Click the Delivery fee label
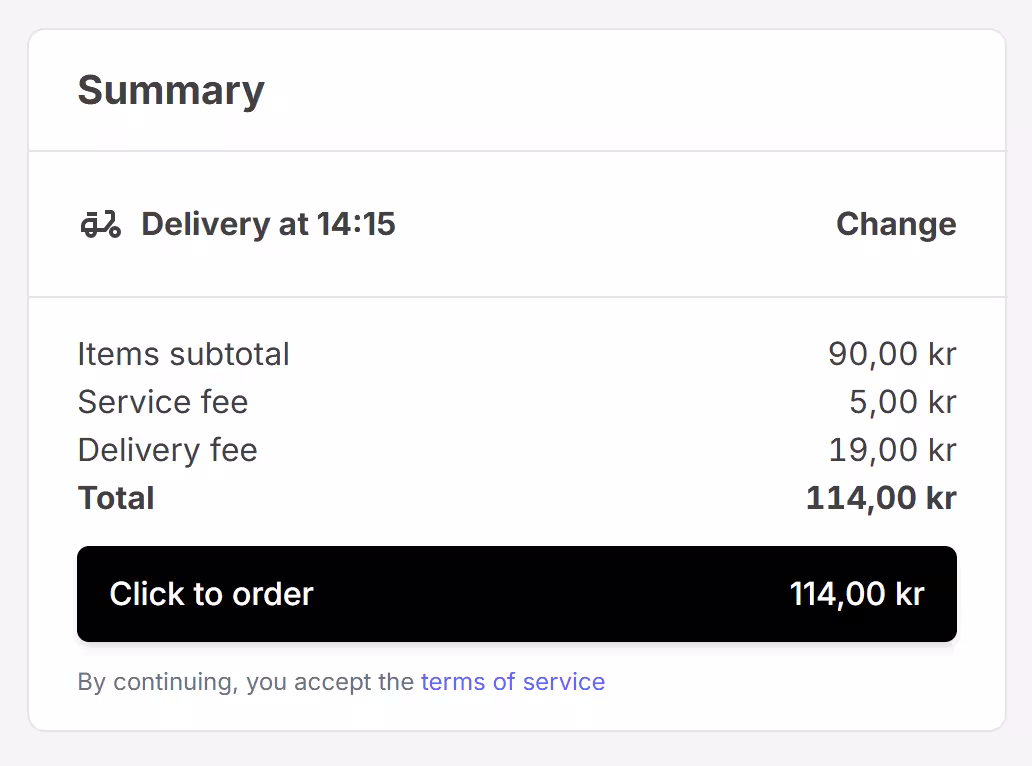Viewport: 1032px width, 766px height. (167, 450)
